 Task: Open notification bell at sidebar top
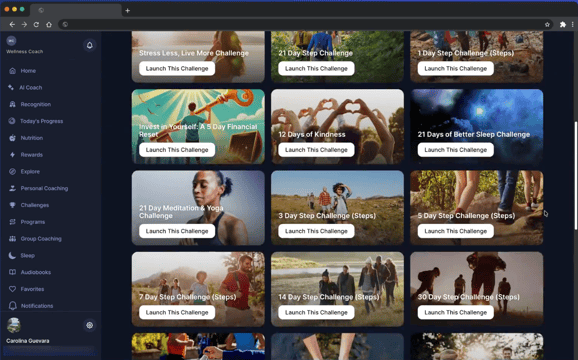90,45
